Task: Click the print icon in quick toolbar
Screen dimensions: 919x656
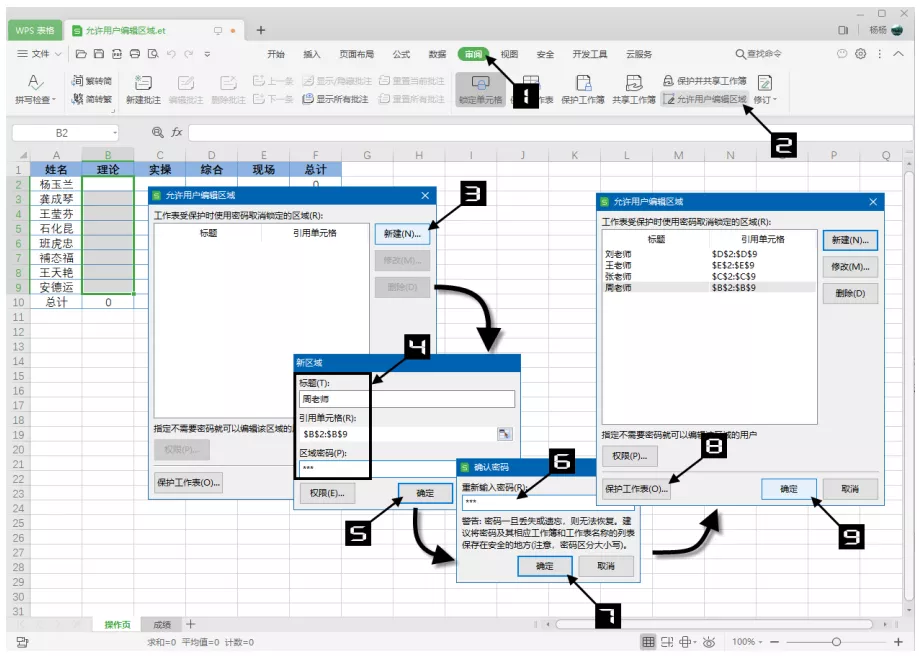Action: point(135,54)
